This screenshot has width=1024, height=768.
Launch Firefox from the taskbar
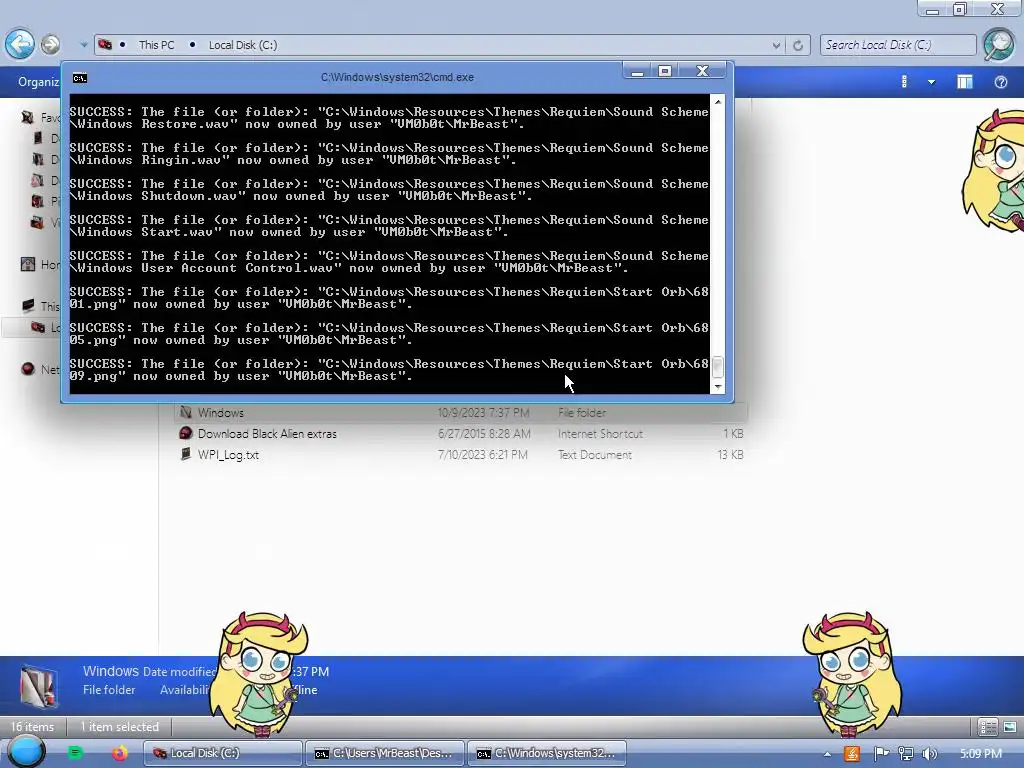[x=120, y=753]
